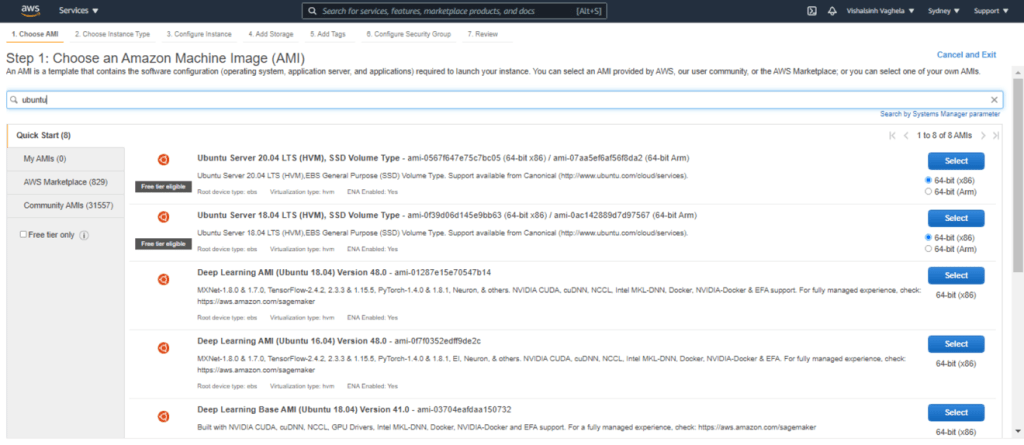The image size is (1024, 445).
Task: Expand the Support menu
Action: pos(990,11)
